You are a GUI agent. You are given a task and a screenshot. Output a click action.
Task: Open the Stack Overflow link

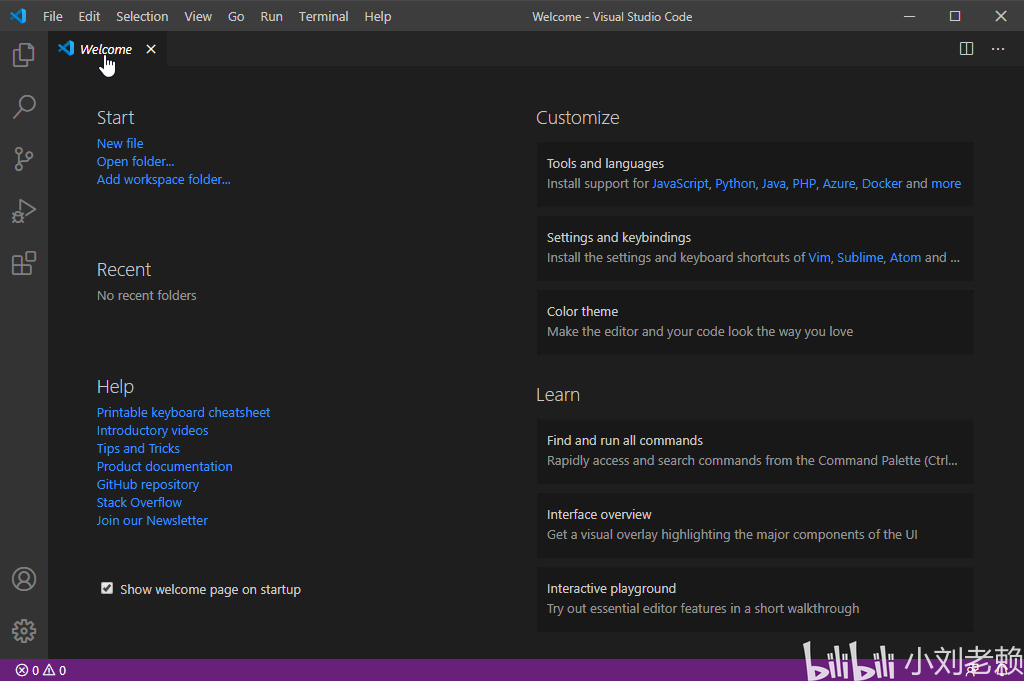point(139,502)
